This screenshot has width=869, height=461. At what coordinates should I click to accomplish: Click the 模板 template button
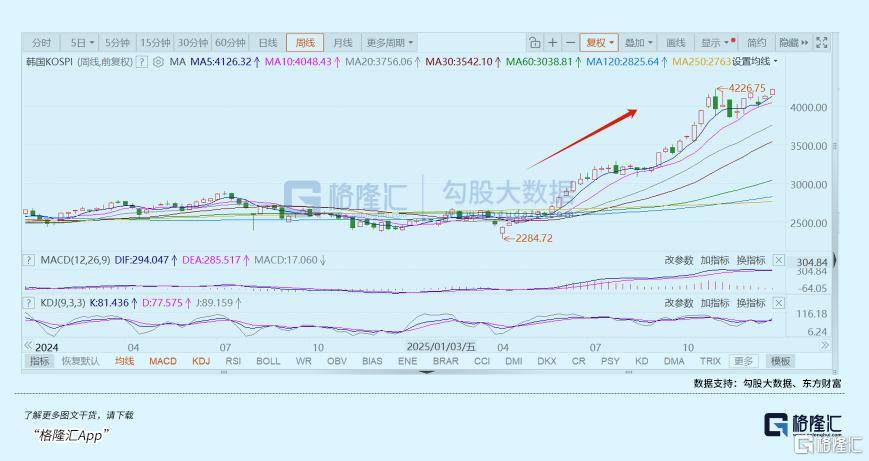780,361
